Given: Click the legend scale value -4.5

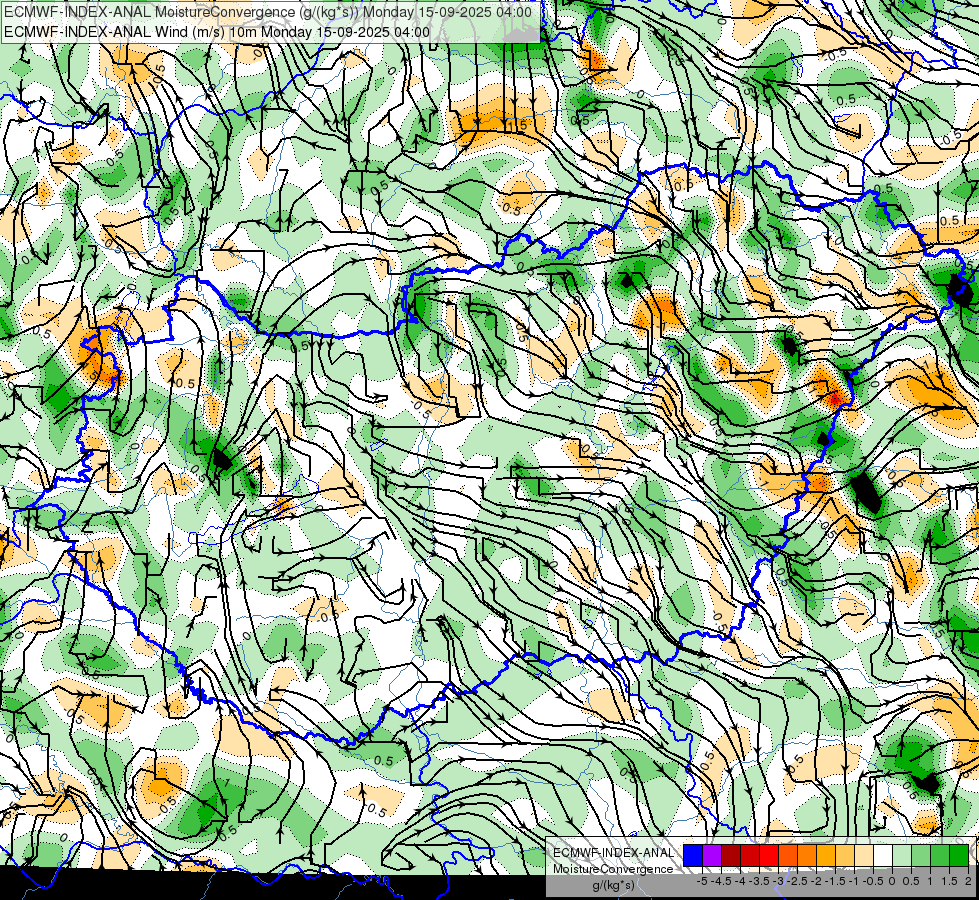Looking at the screenshot, I should (721, 881).
